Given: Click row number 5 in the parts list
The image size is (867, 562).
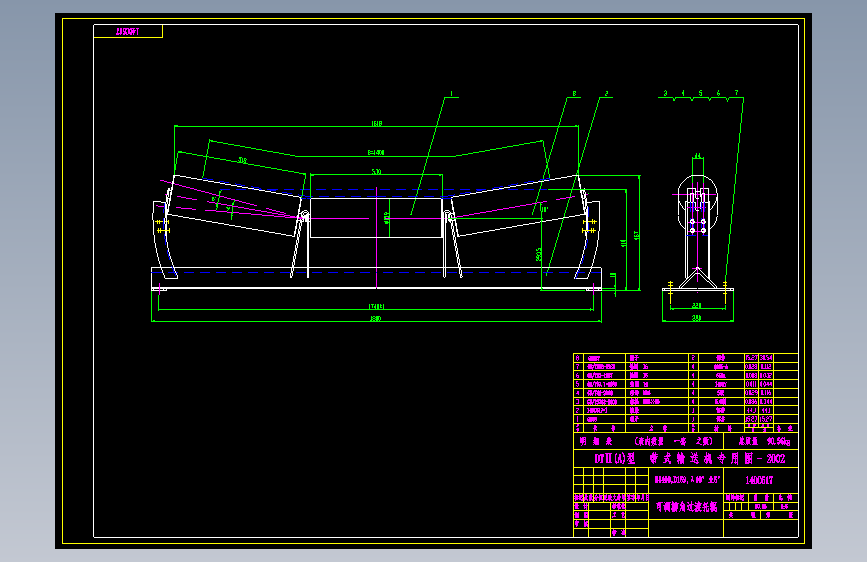Looking at the screenshot, I should click(x=578, y=384).
